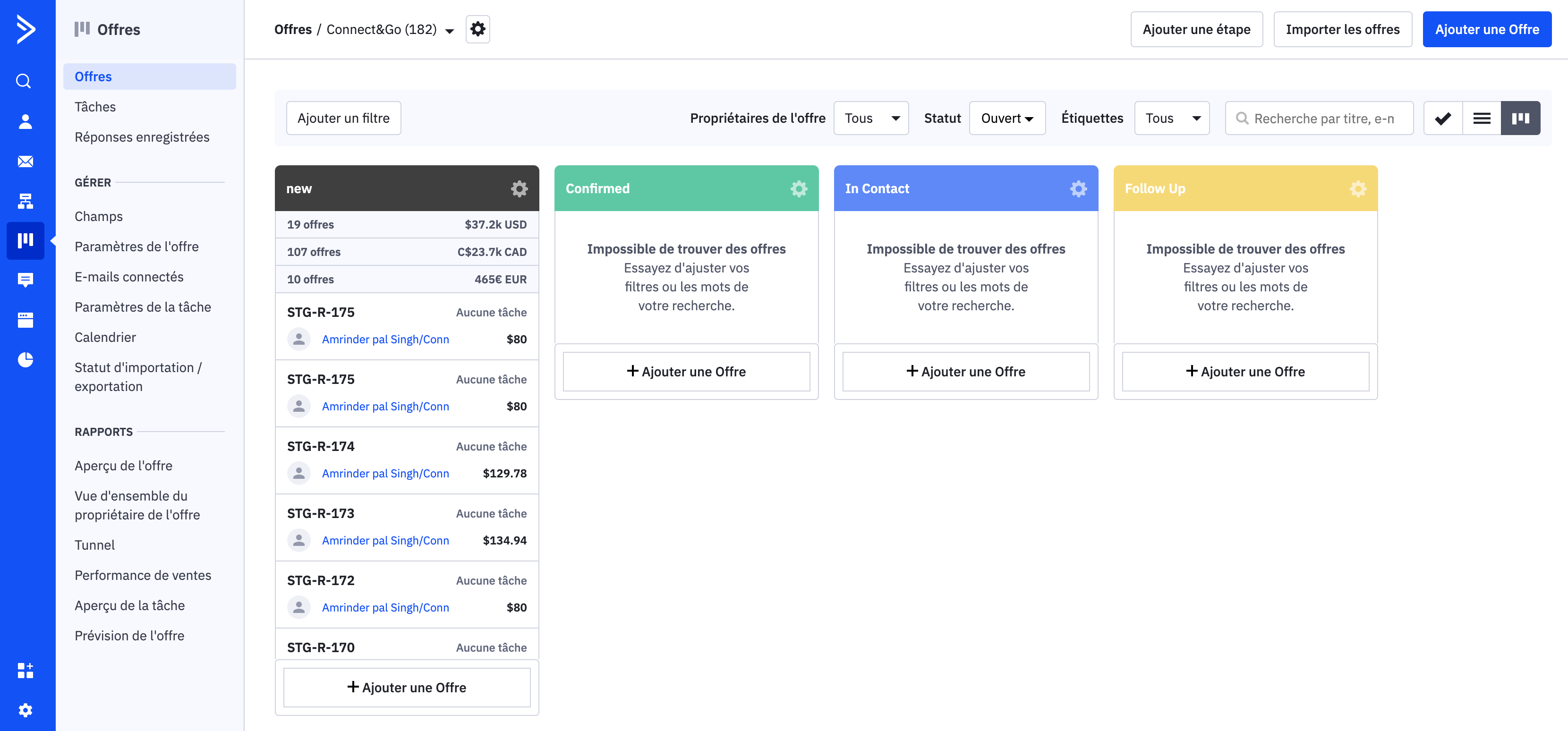Click Importer les offres button
This screenshot has width=1568, height=731.
tap(1342, 29)
